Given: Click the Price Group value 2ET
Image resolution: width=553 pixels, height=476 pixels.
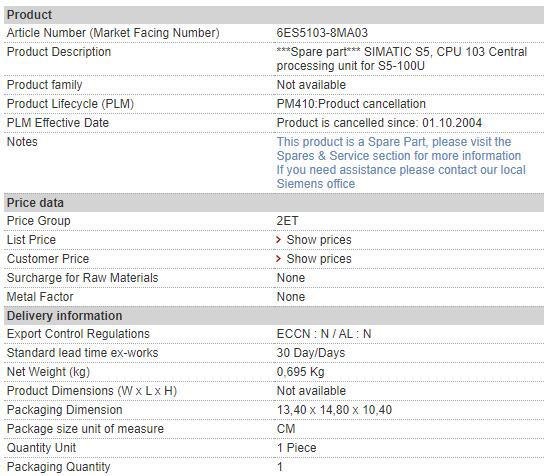Looking at the screenshot, I should 287,221.
